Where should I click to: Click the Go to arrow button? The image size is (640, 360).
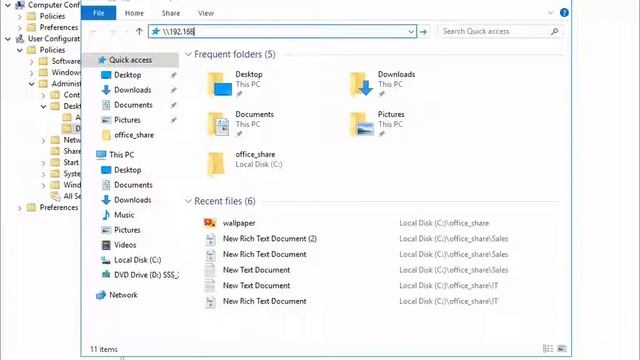(x=424, y=31)
